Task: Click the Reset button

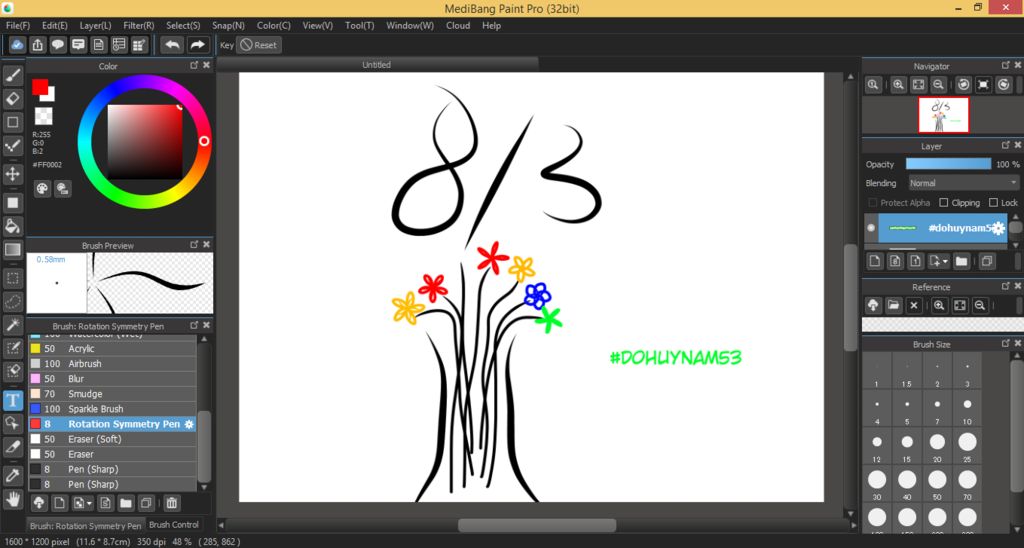Action: [259, 45]
